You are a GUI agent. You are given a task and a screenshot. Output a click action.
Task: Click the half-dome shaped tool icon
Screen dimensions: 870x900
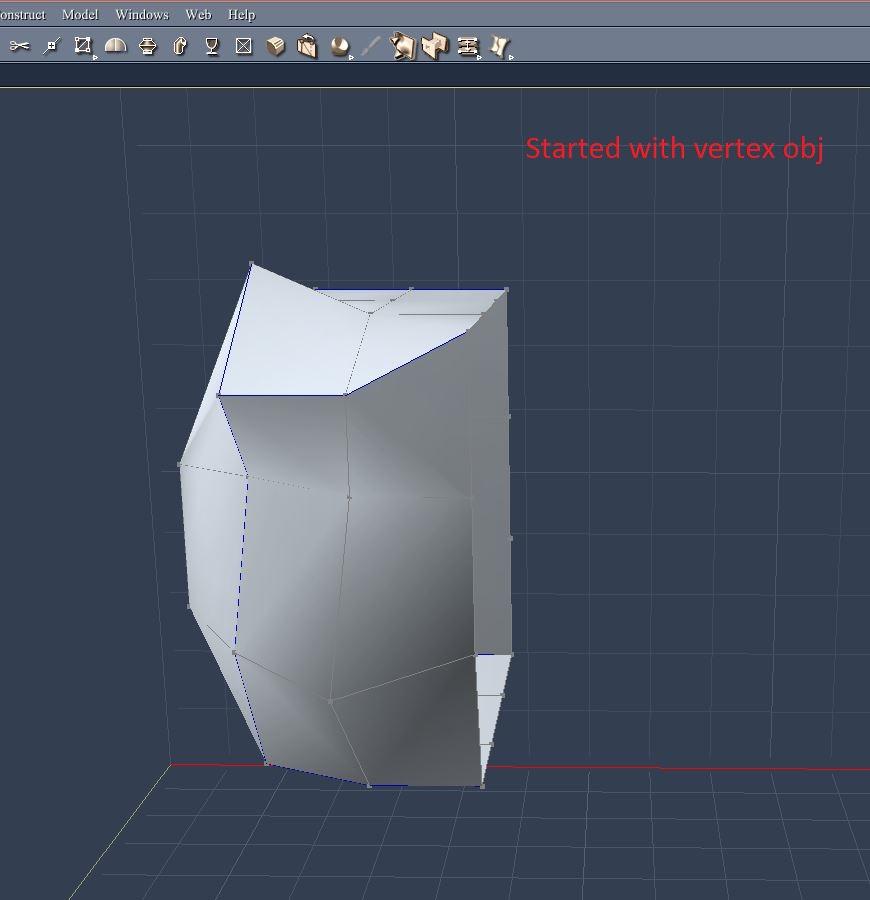[115, 46]
